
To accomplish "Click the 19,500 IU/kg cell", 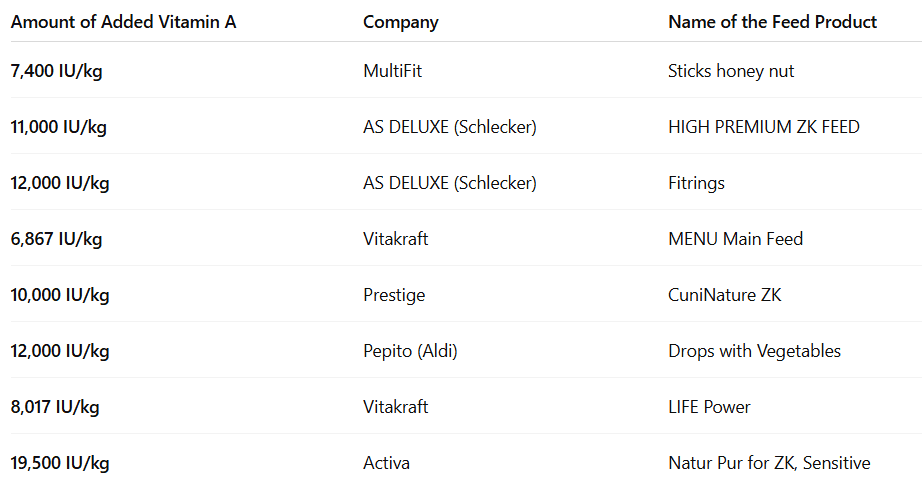I will click(59, 463).
